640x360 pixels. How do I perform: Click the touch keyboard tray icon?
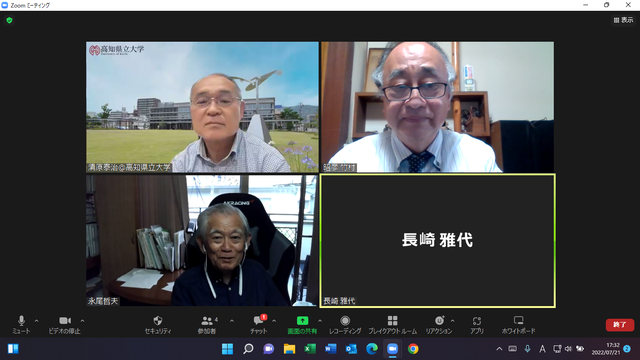(x=513, y=349)
